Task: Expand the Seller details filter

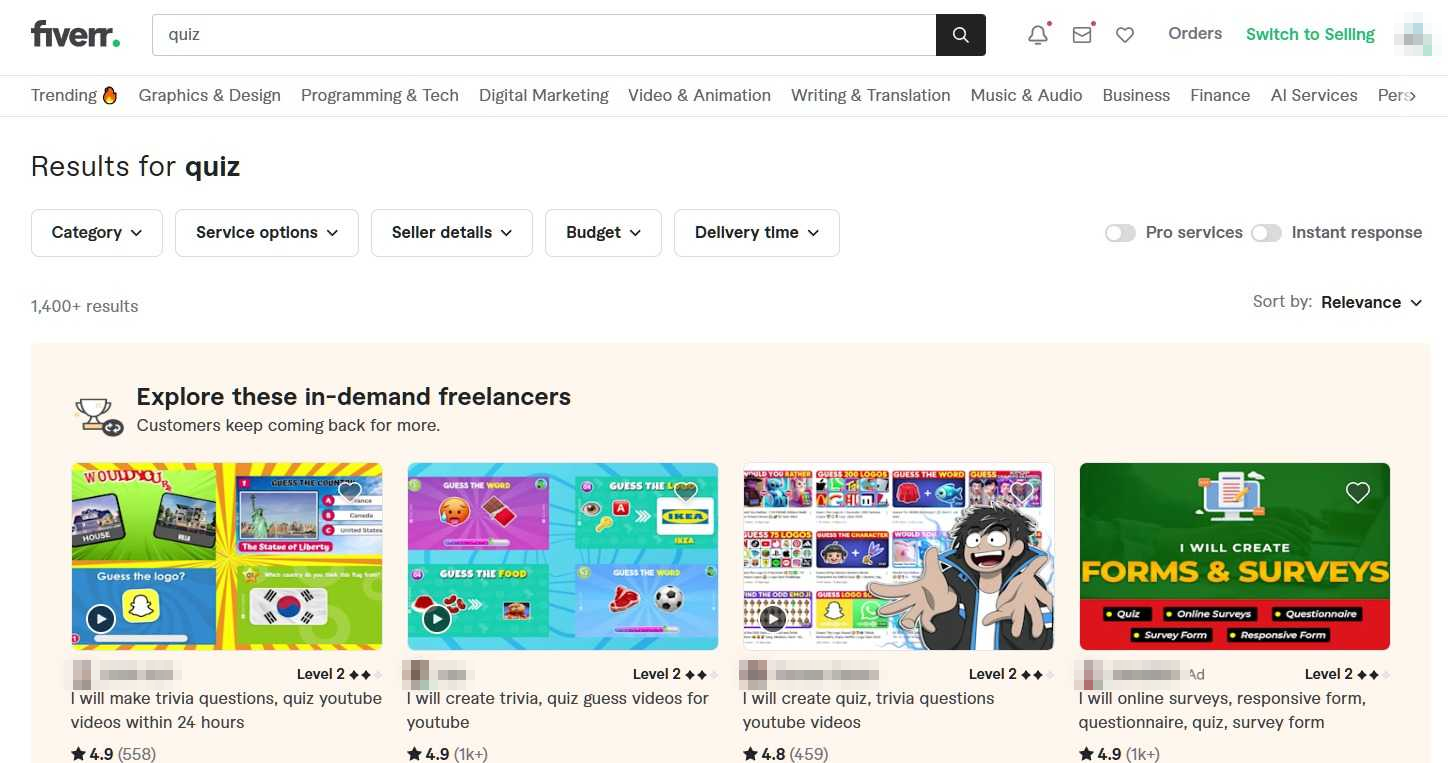Action: click(452, 233)
